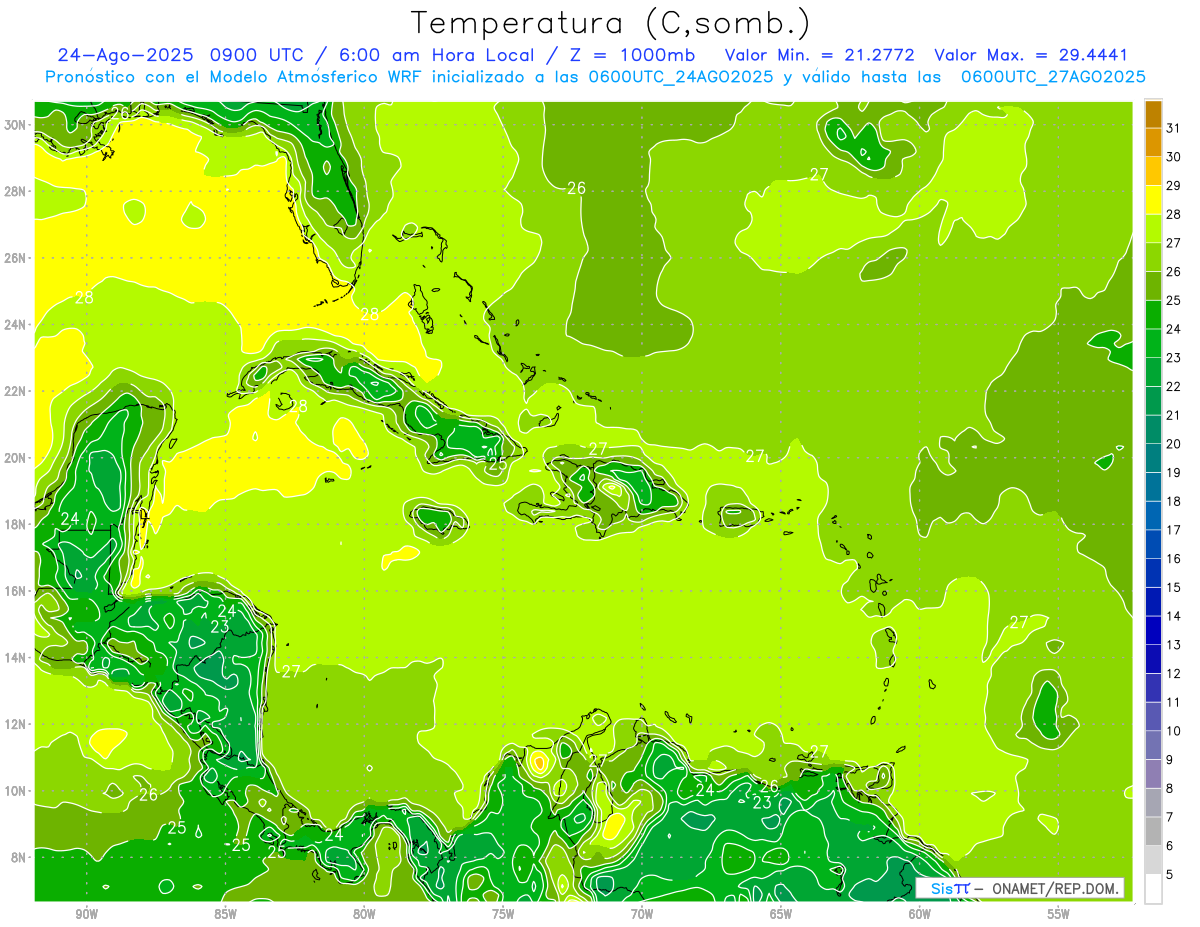
Task: Click the 'Valor Min. = 21.2772' readout
Action: (820, 55)
